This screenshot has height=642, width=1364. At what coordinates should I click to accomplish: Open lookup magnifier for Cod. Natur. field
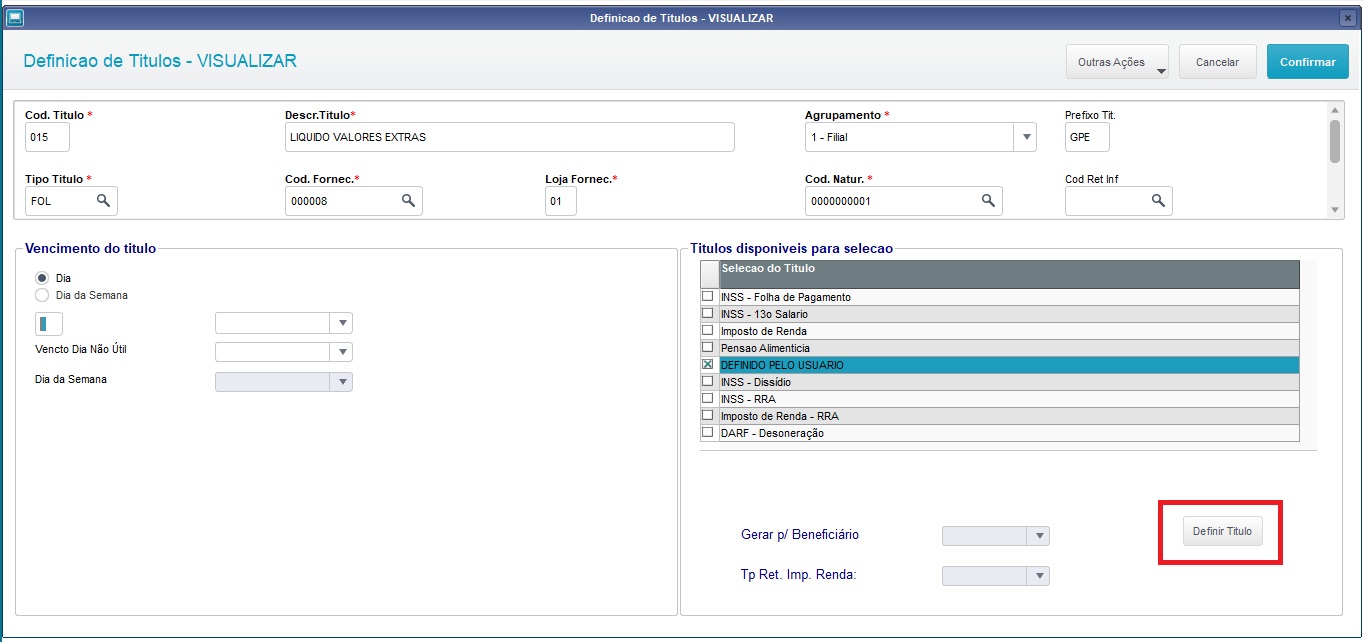988,201
